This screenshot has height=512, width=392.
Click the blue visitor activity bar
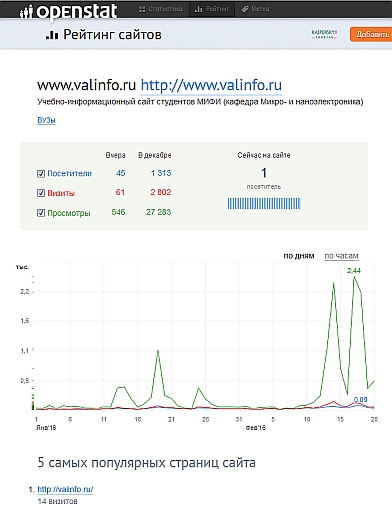(x=264, y=204)
